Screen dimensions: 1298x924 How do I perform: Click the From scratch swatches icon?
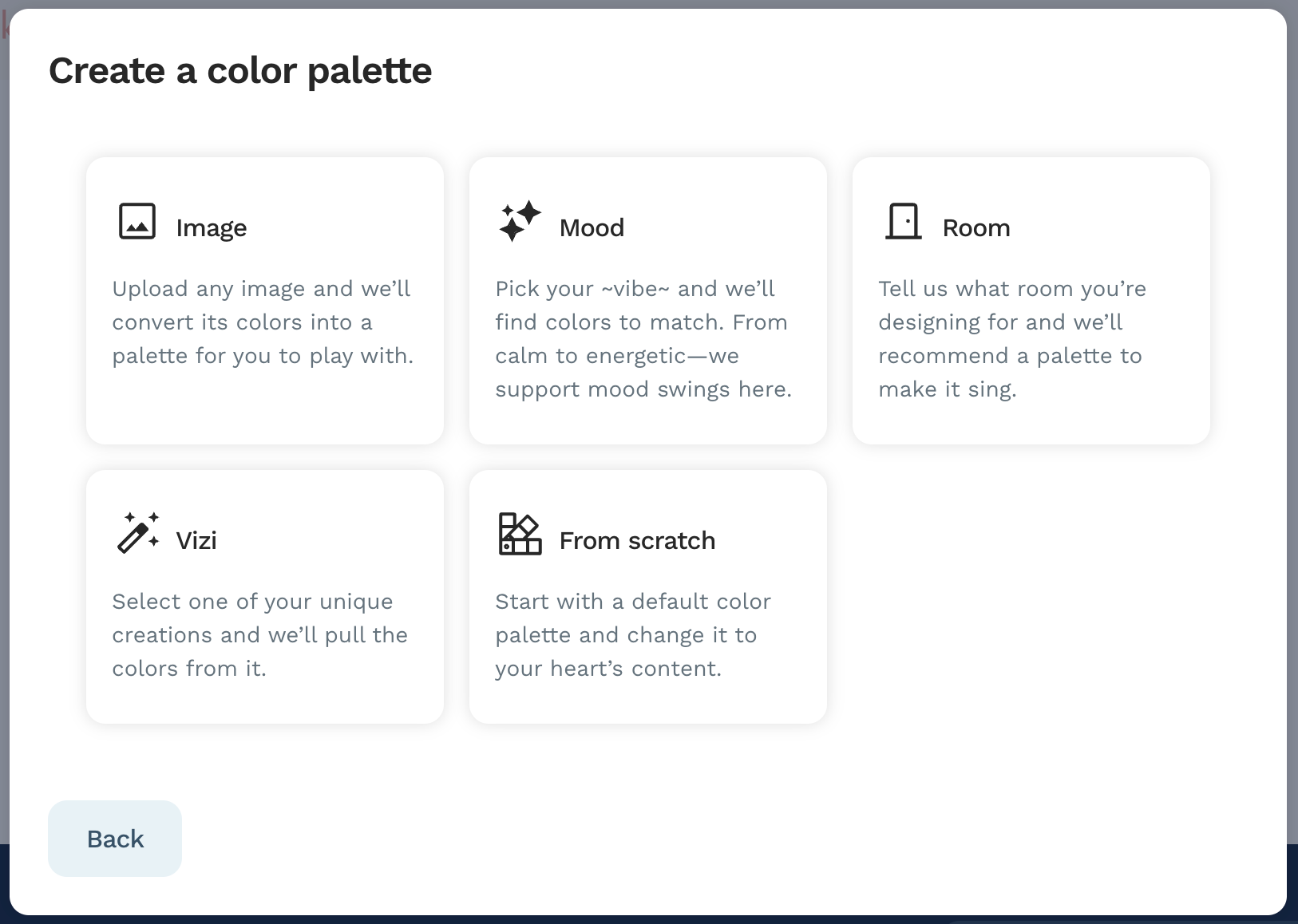520,534
